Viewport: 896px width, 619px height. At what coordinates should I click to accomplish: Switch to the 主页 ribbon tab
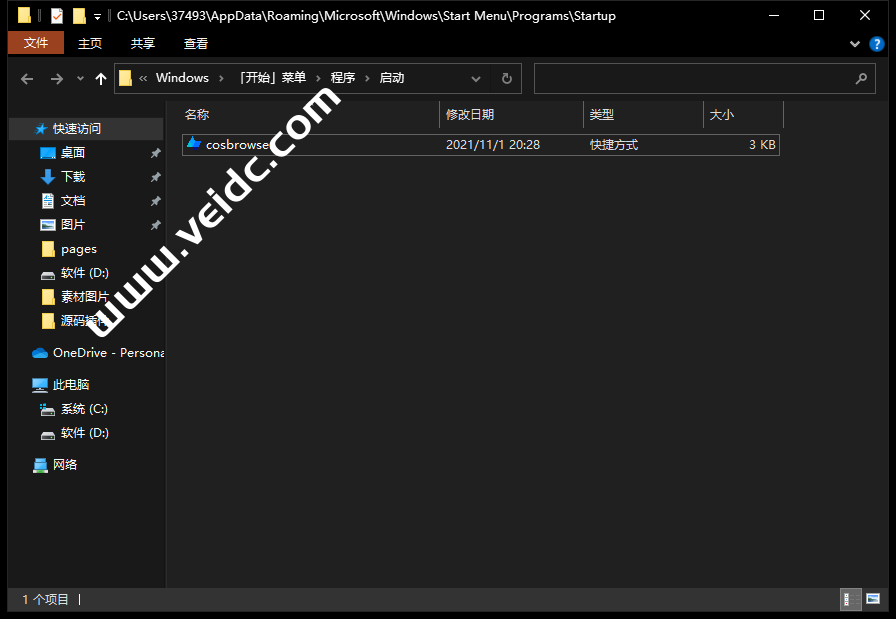90,43
